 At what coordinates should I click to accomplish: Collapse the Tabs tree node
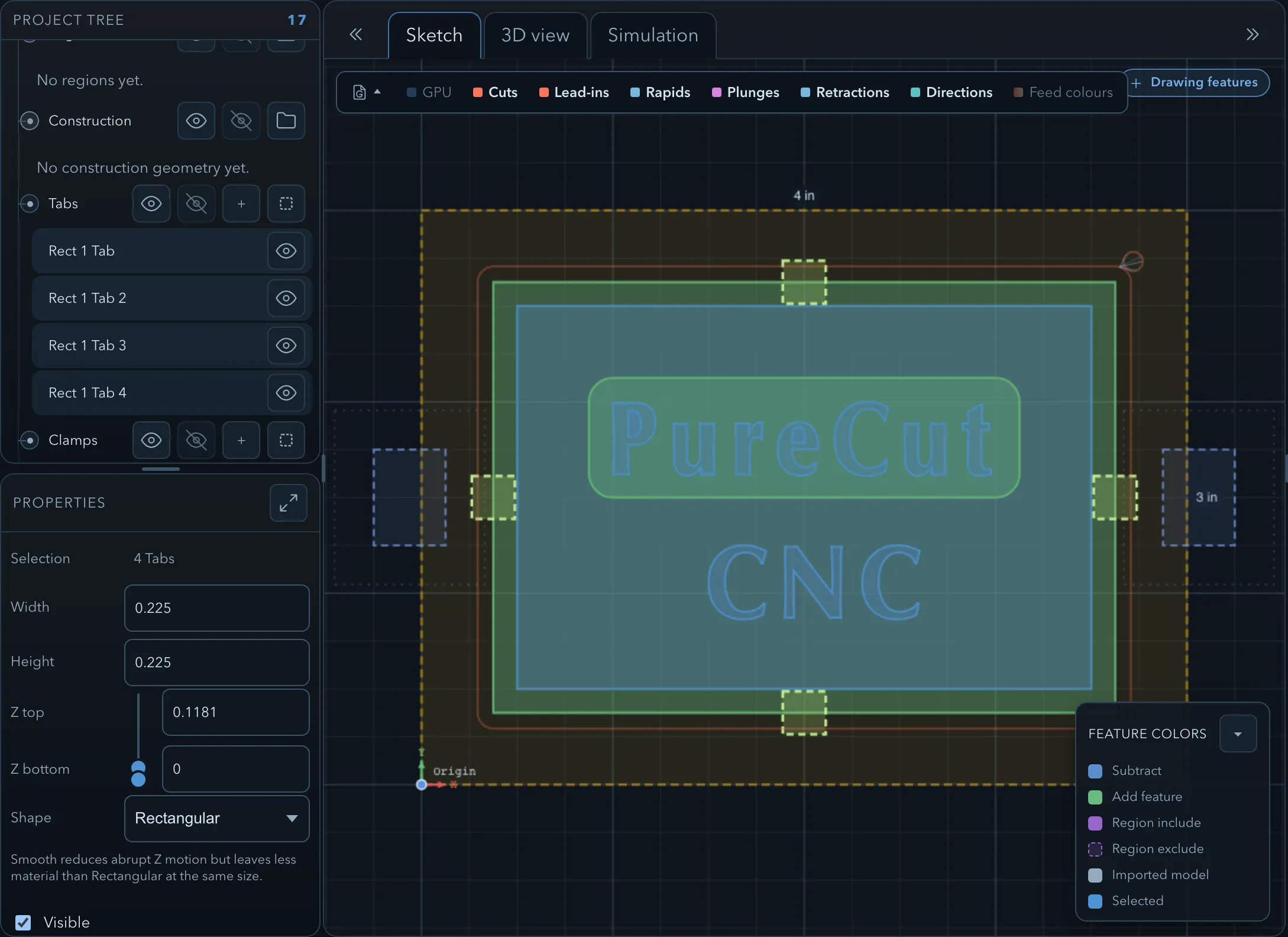30,203
